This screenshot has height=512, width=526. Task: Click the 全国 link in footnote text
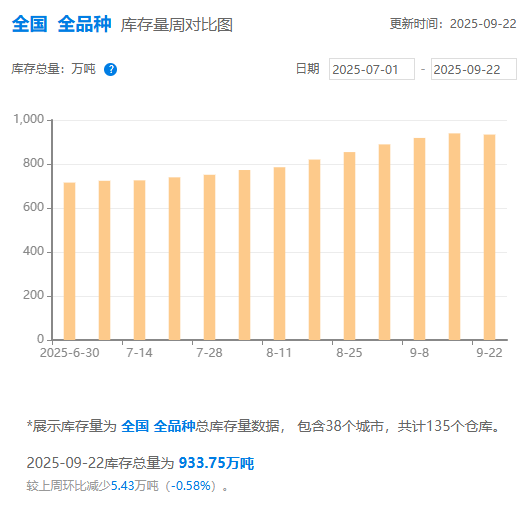point(135,426)
